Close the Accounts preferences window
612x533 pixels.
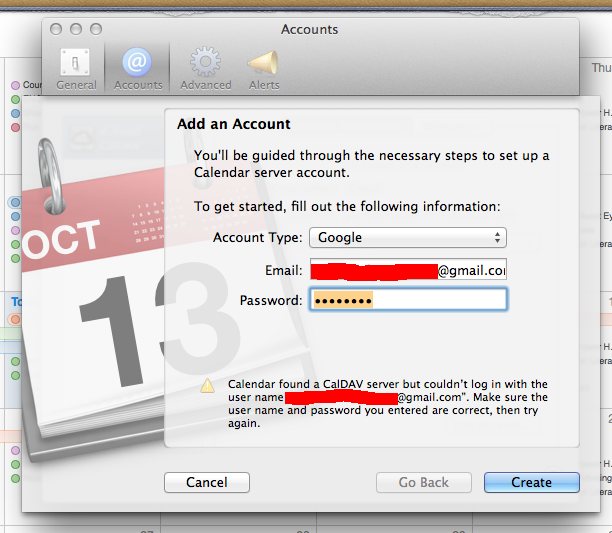56,29
